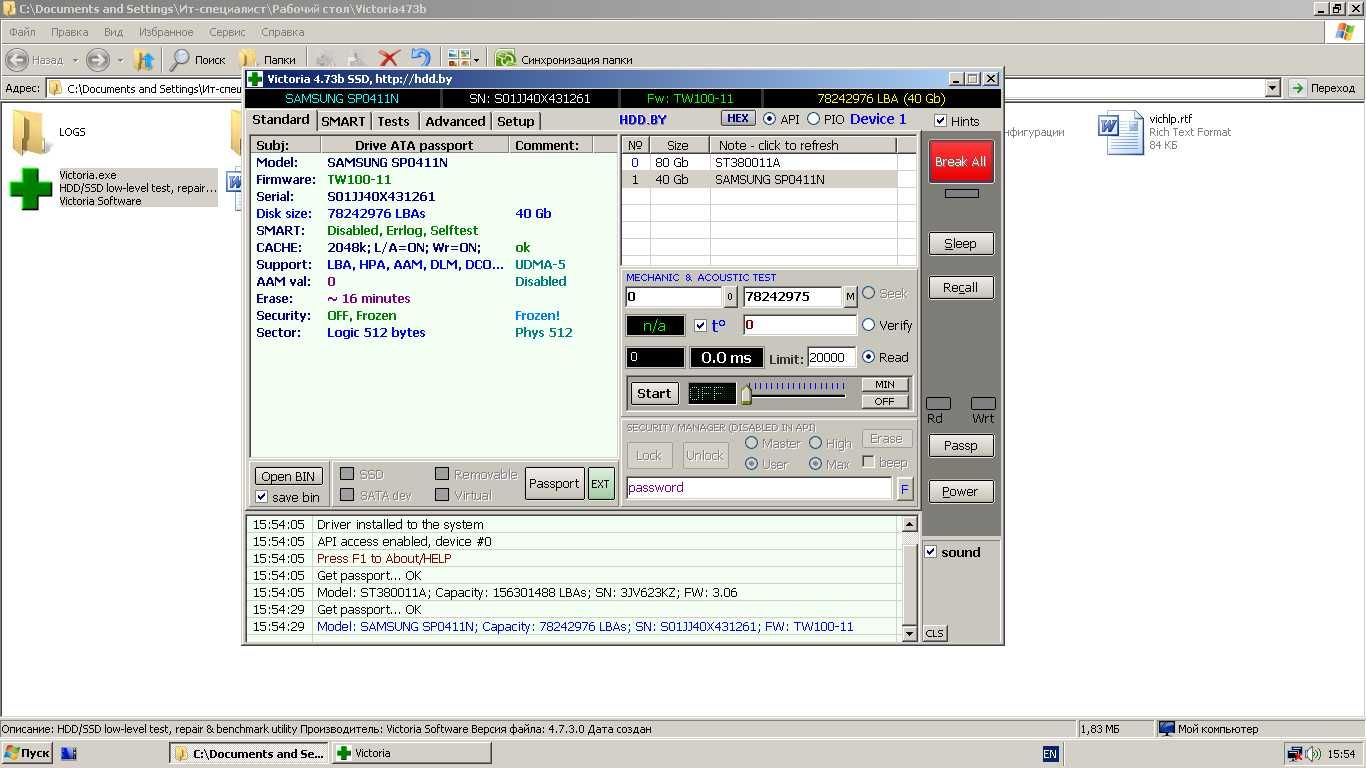Click the folder sync (Синхронизация папки) icon
The height and width of the screenshot is (768, 1366).
click(505, 60)
